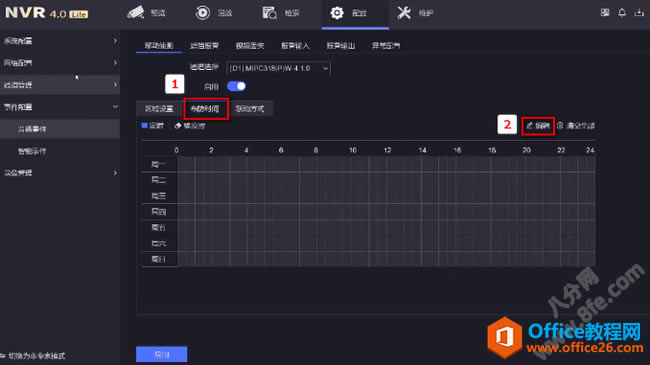Open the [D1] MIPC318(P)W-4 1.0 channel dropdown
650x365 pixels.
point(279,68)
